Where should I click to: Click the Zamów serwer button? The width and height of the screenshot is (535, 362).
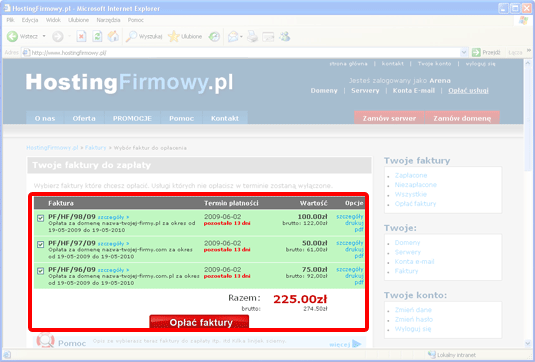point(389,118)
